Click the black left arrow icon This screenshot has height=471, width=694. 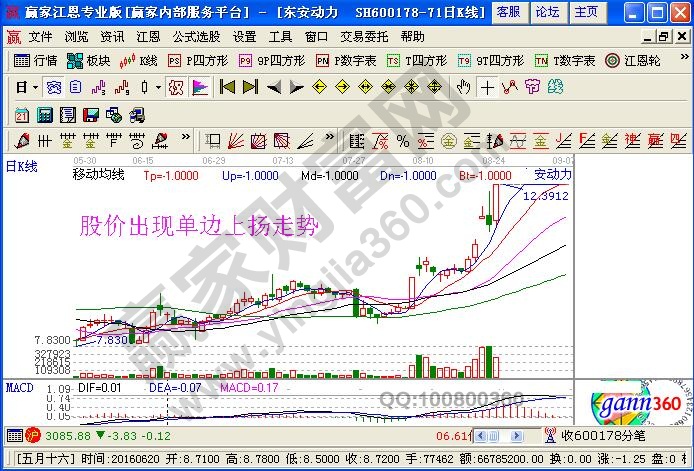274,87
